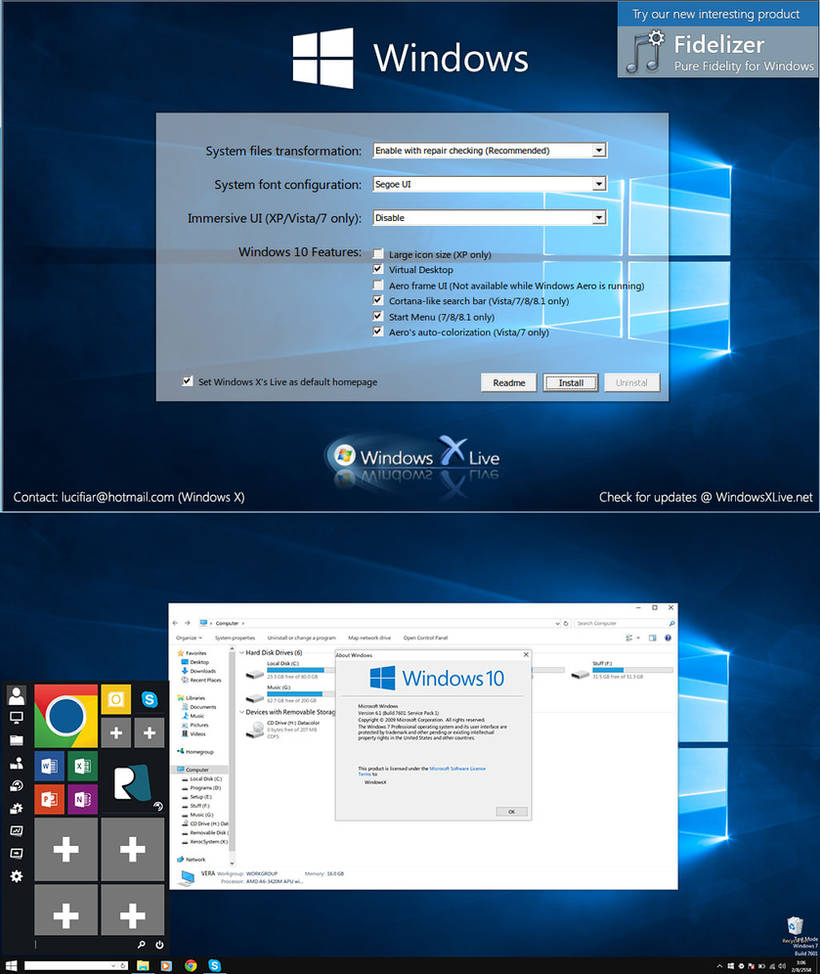Open File Explorer from the taskbar
This screenshot has height=974, width=820.
point(143,966)
